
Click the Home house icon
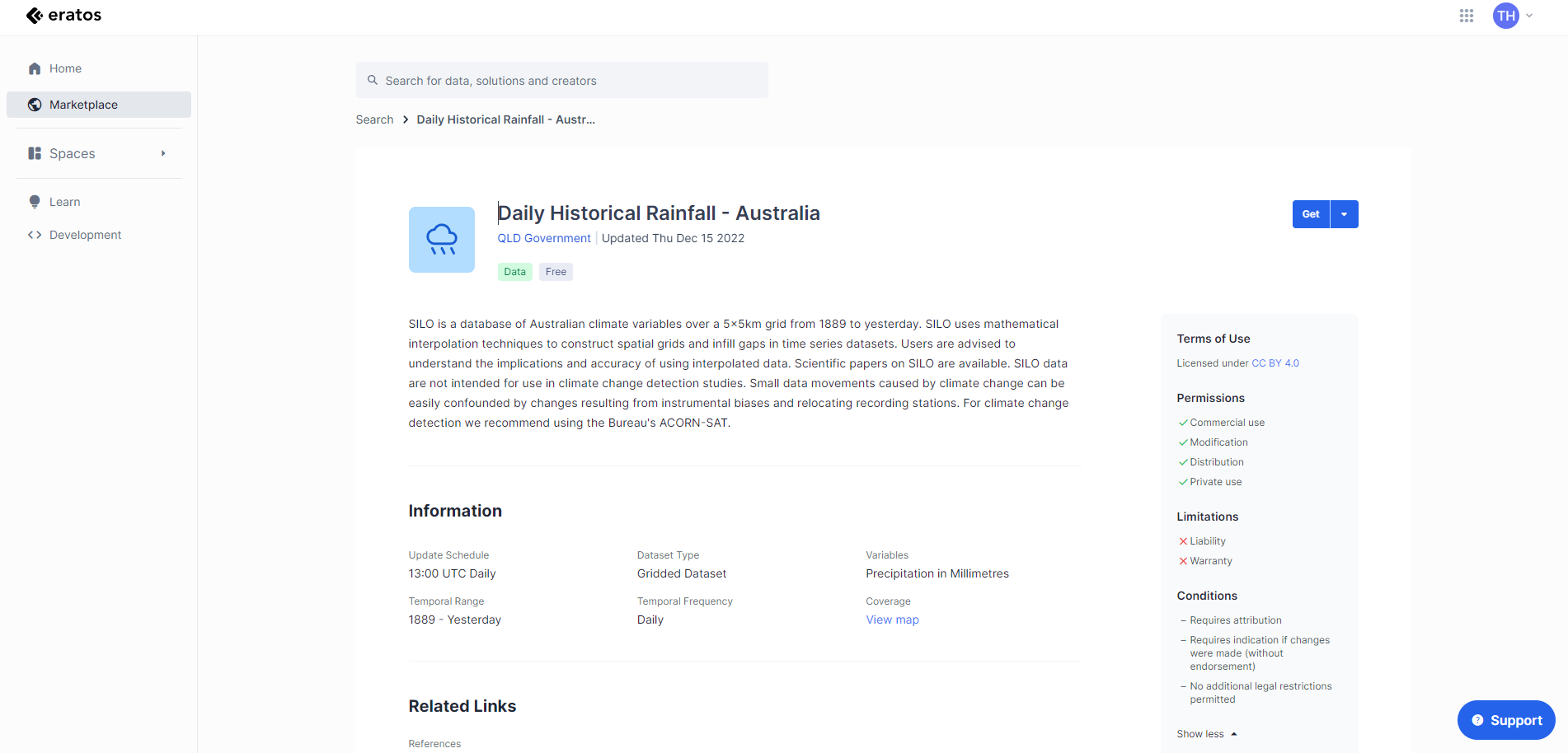(35, 68)
